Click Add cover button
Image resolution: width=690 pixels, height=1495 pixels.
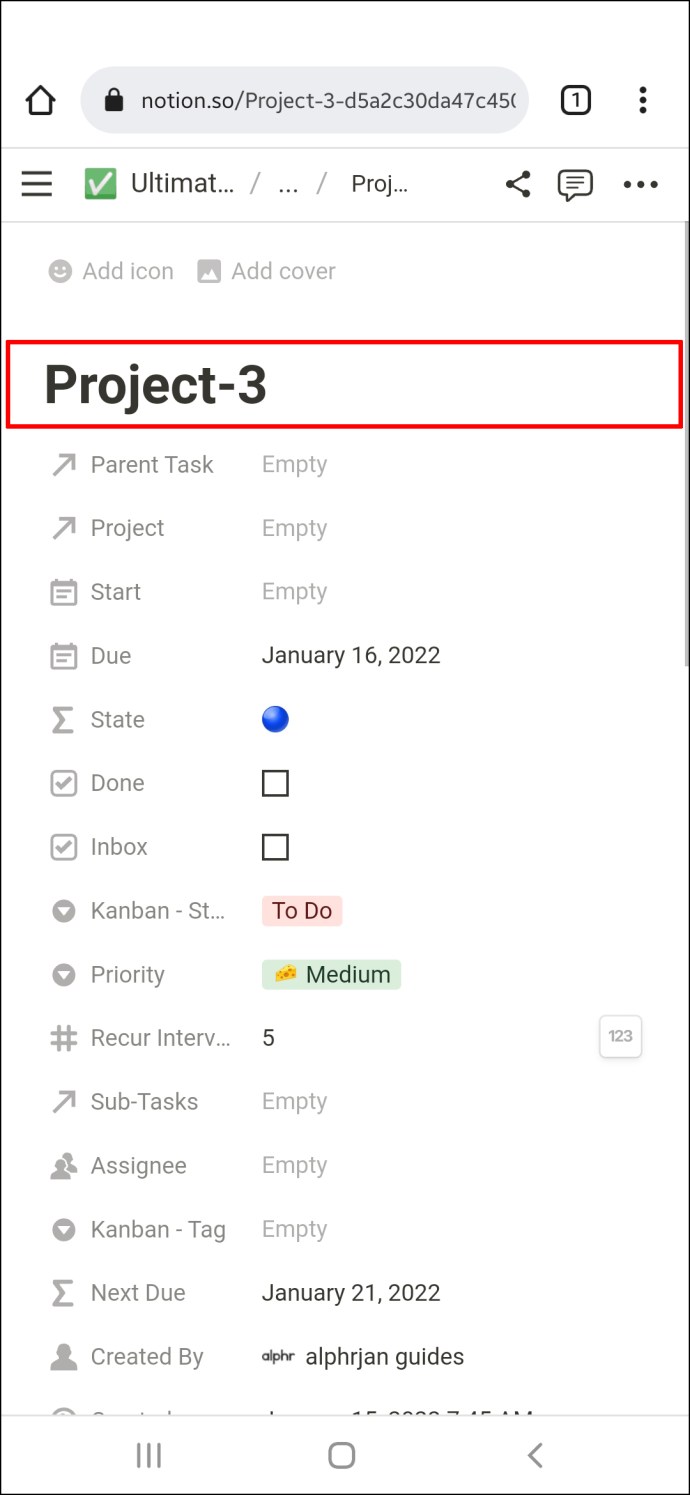(266, 271)
